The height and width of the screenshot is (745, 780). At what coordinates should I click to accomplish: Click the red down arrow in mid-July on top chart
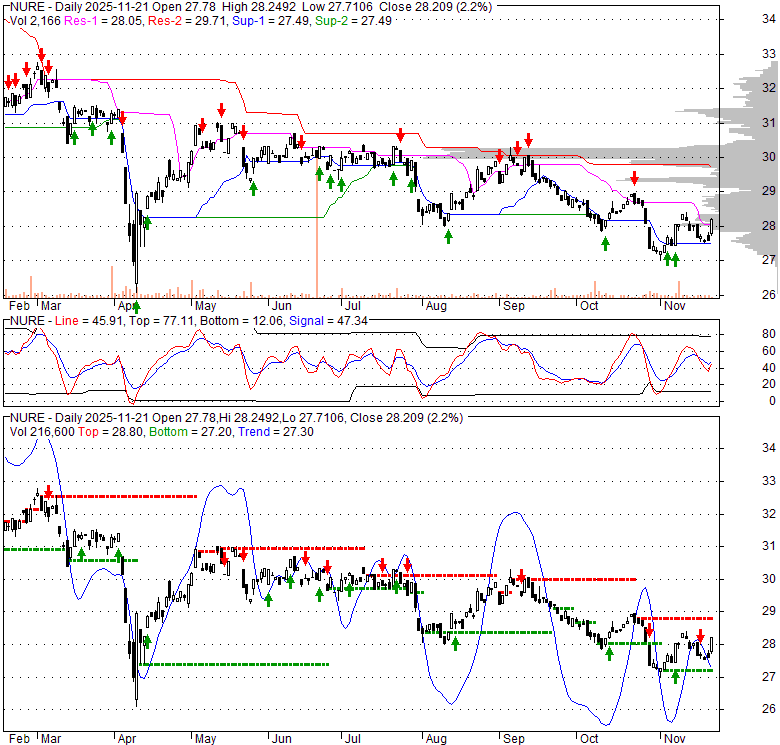coord(400,135)
